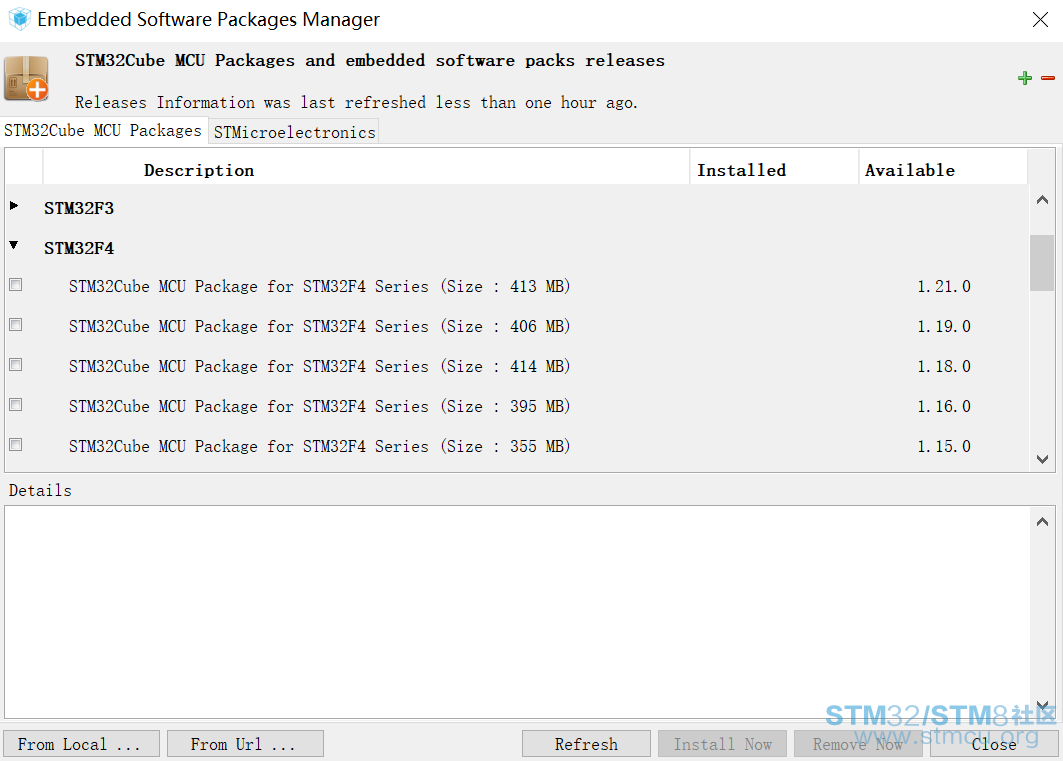Click the package box icon with orange plus

(26, 79)
